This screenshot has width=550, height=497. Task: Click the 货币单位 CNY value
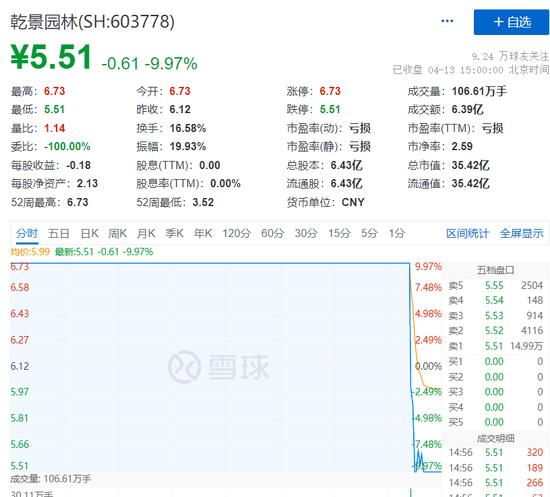tap(353, 202)
